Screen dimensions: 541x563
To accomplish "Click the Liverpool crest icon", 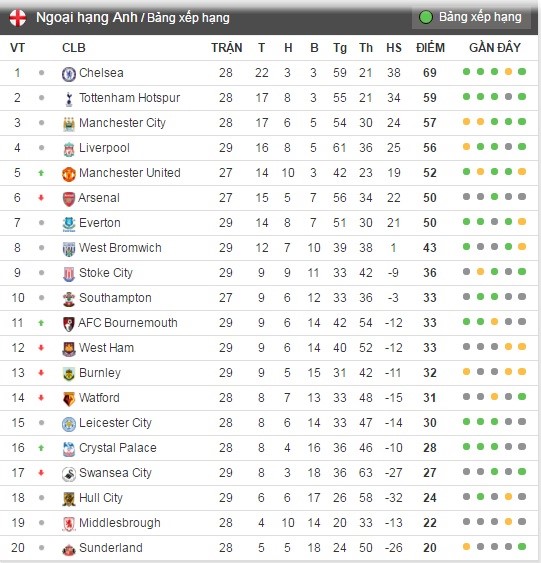I will point(69,149).
